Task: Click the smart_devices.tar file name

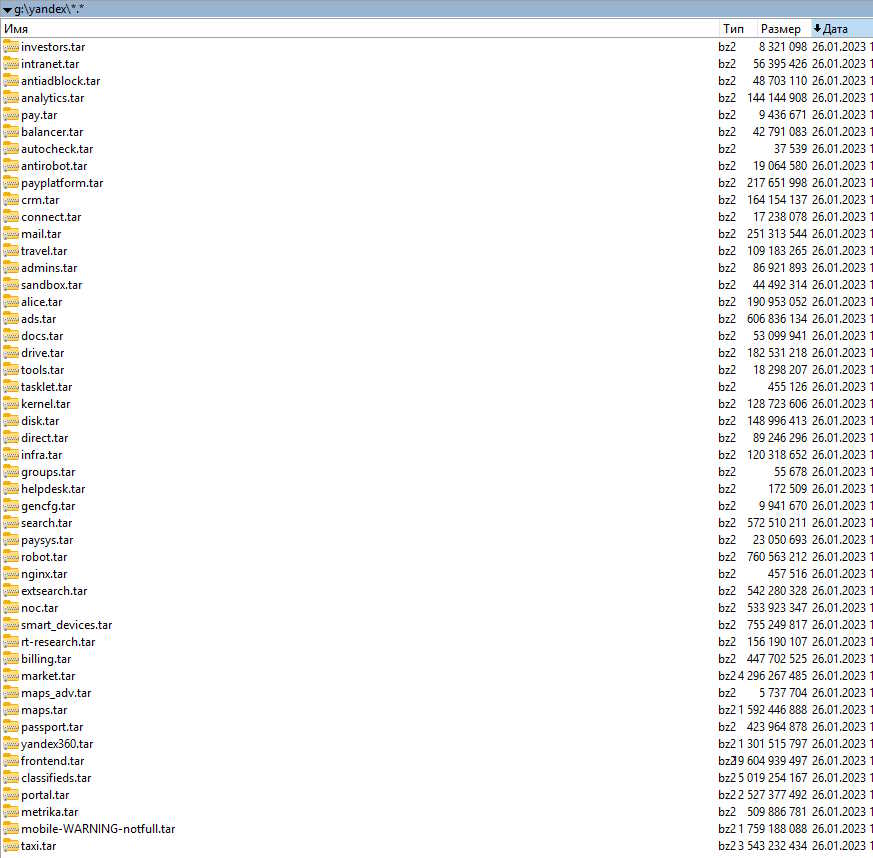Action: tap(66, 625)
